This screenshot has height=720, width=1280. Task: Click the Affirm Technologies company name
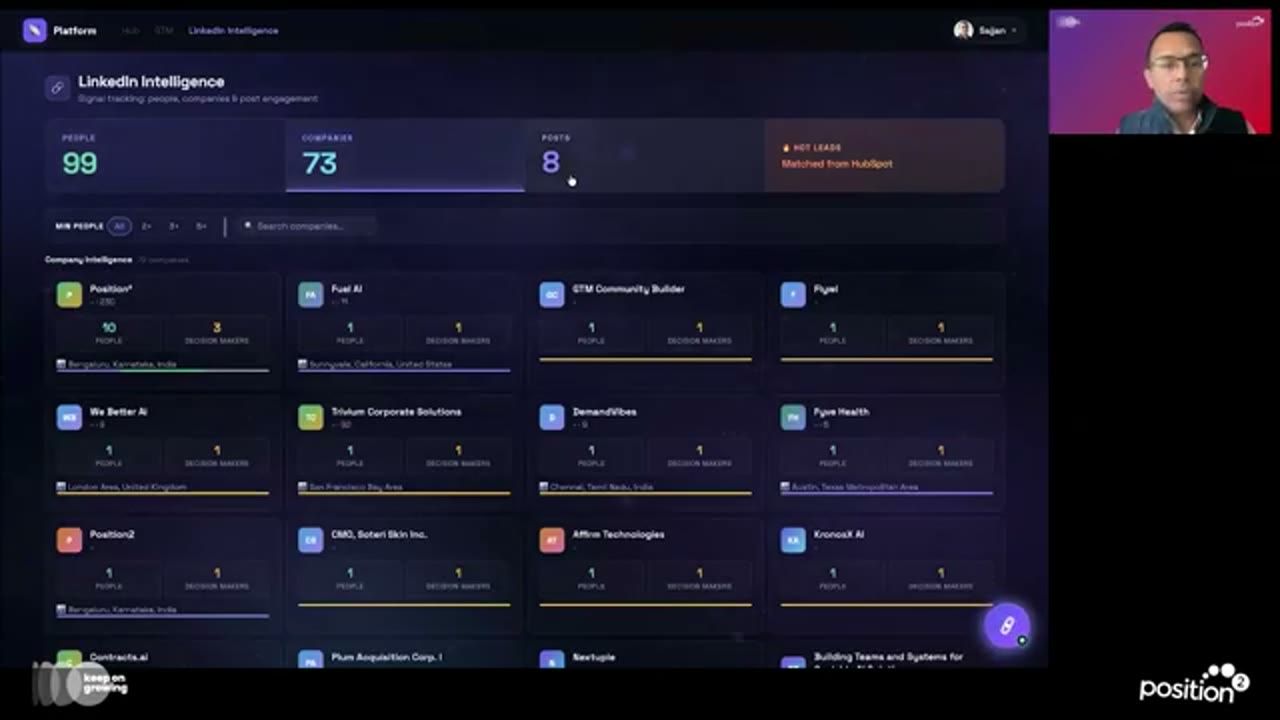pyautogui.click(x=618, y=535)
